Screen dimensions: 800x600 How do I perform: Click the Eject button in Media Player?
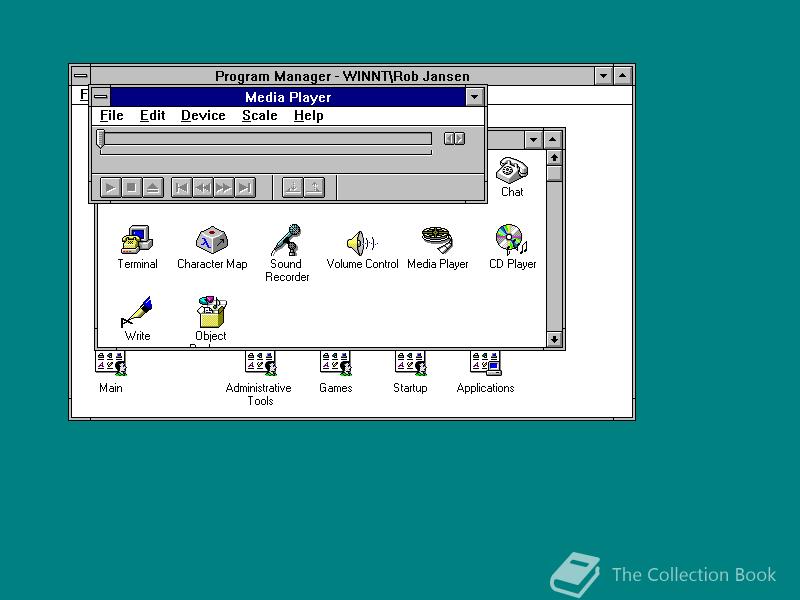click(x=153, y=188)
